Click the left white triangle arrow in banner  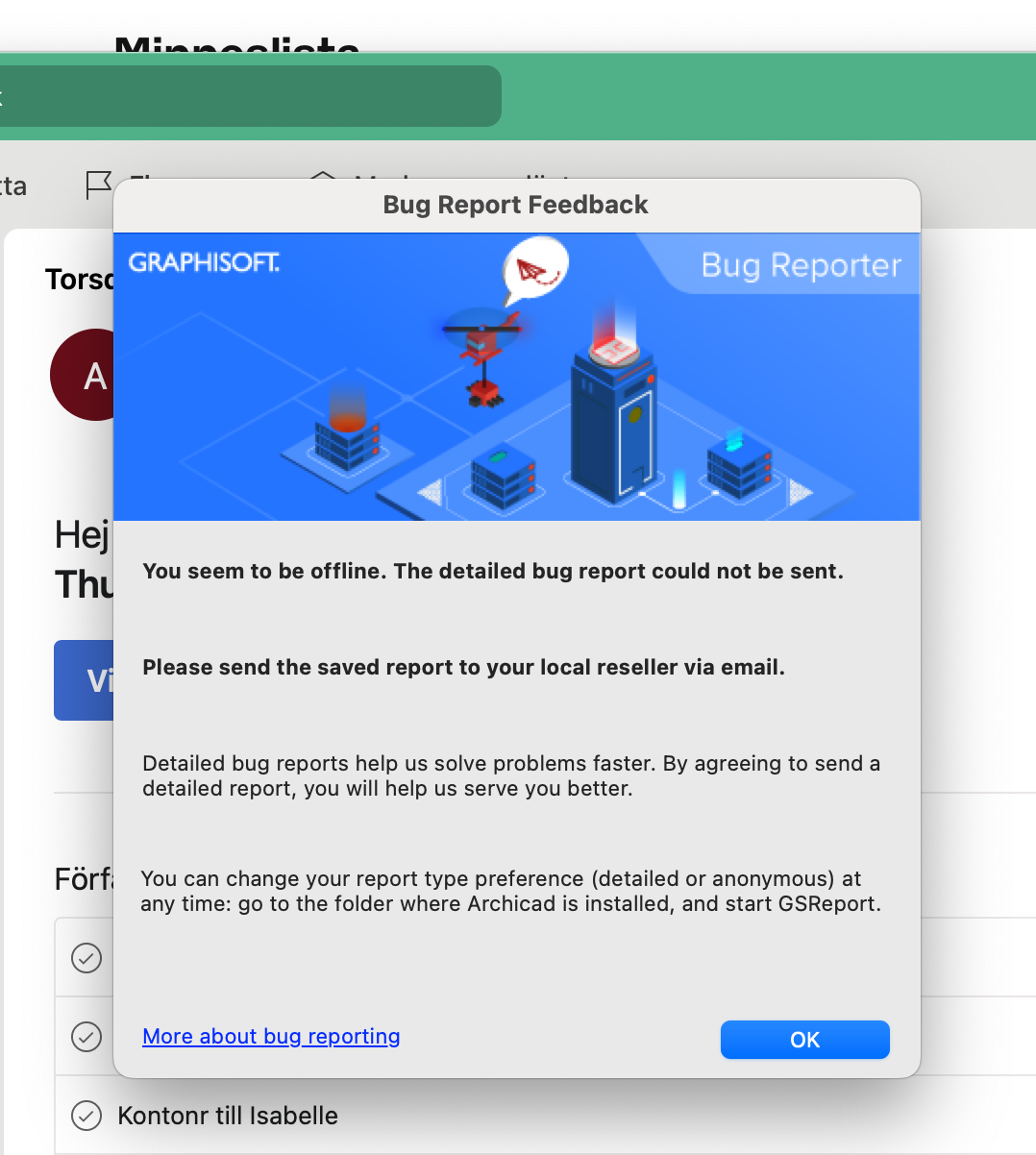coord(431,492)
